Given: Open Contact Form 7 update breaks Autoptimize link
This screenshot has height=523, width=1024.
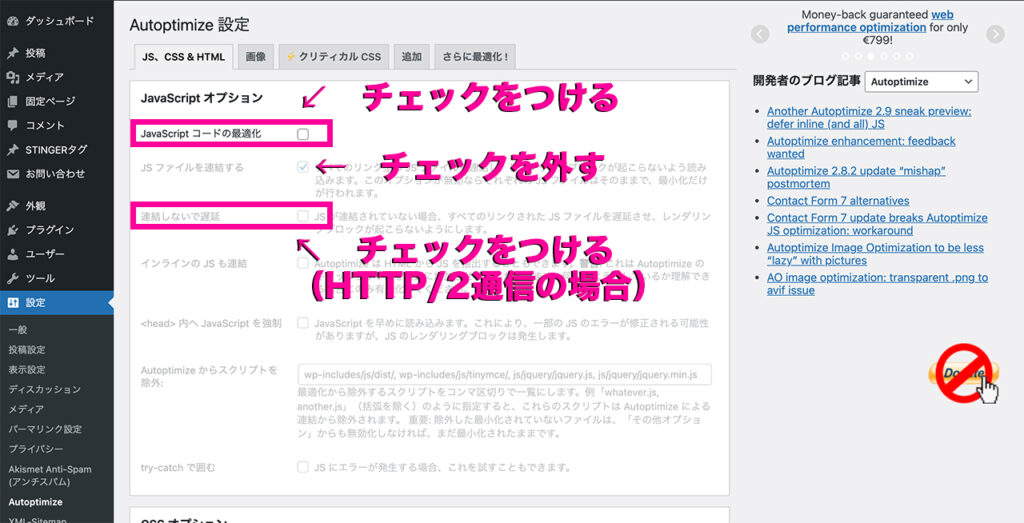Looking at the screenshot, I should [x=877, y=224].
